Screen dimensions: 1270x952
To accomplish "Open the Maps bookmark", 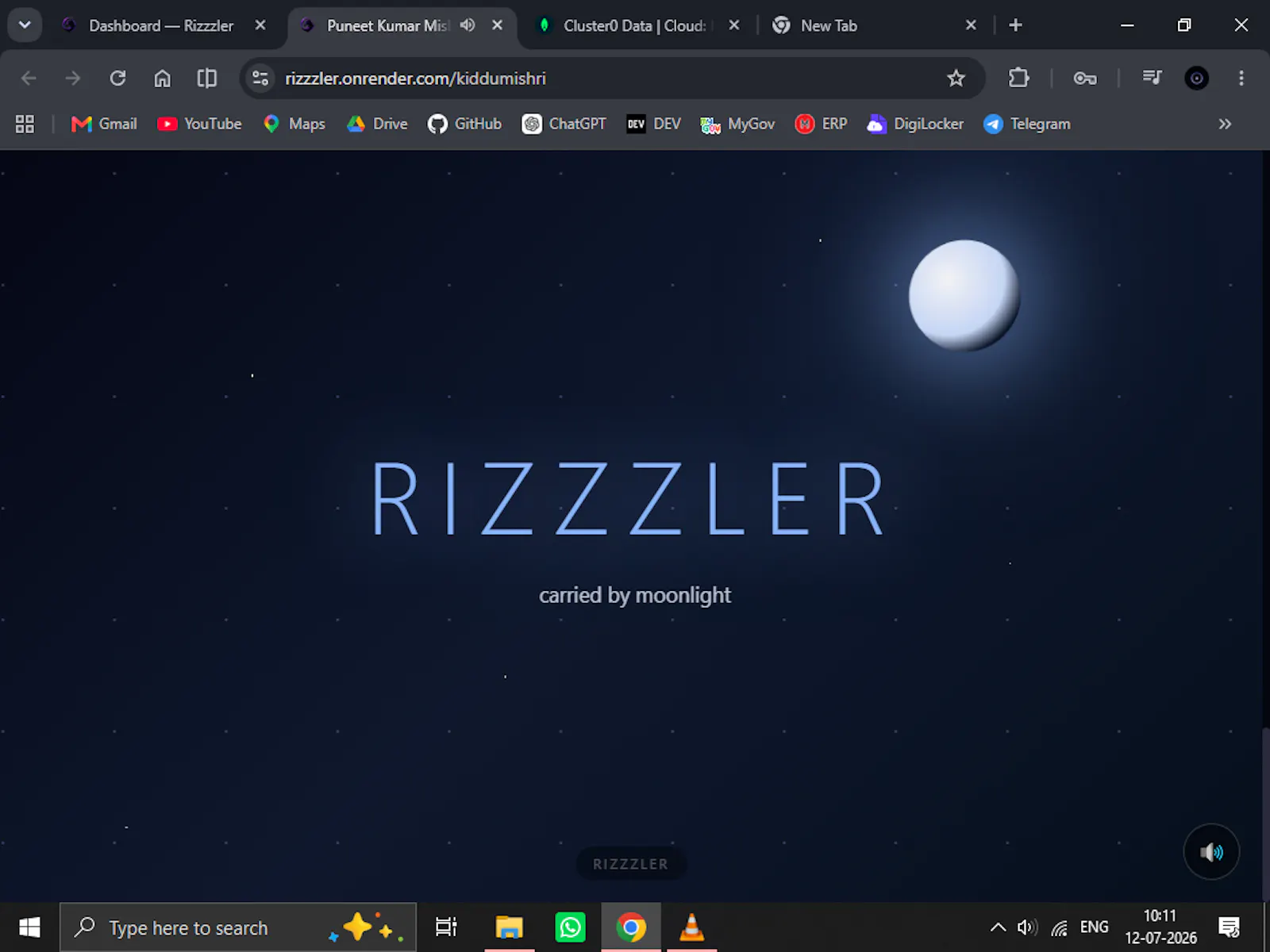I will 294,124.
